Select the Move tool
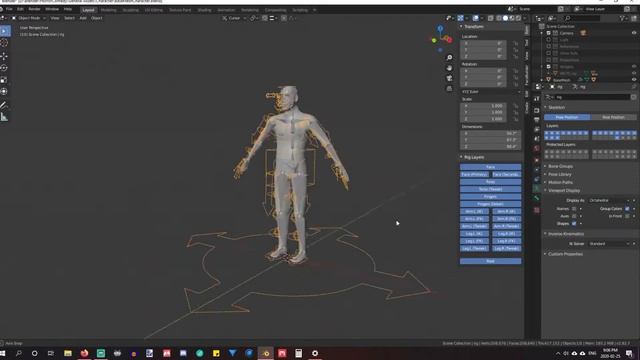The height and width of the screenshot is (360, 640). click(x=4, y=56)
